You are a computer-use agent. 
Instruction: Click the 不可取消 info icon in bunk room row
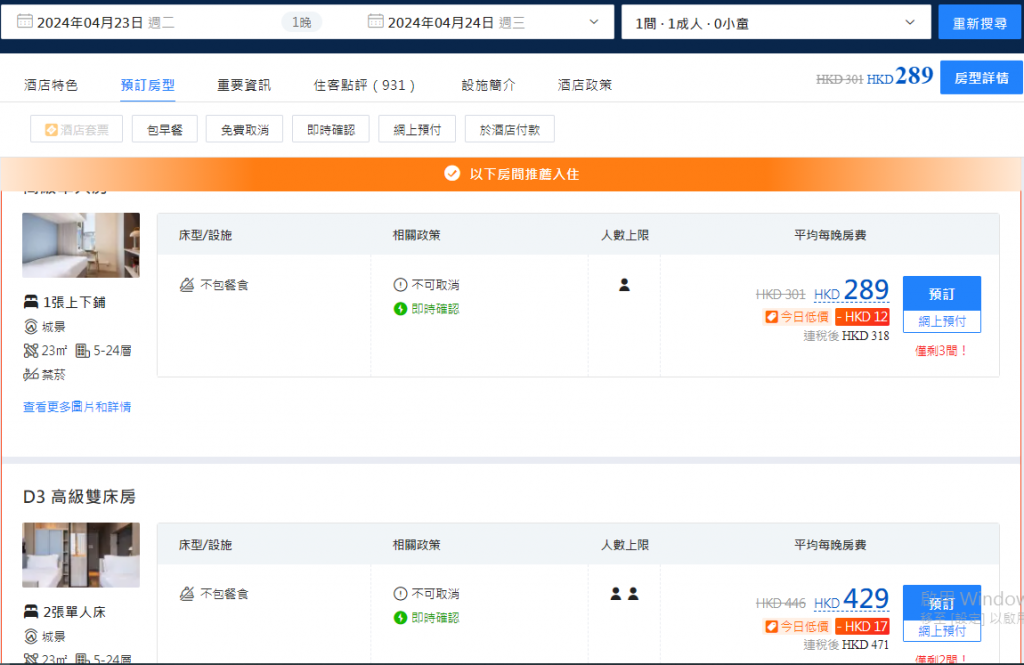coord(400,285)
